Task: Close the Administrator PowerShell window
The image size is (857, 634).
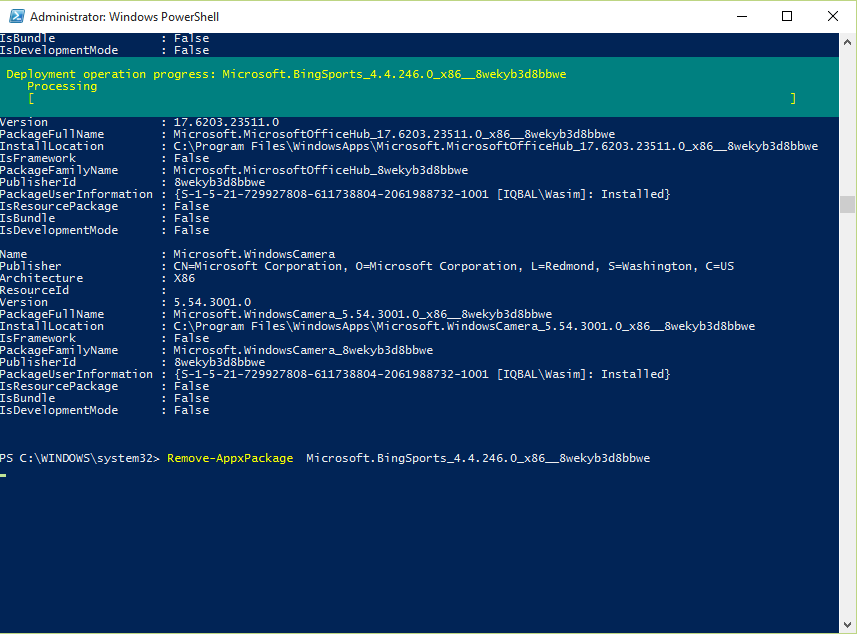Action: point(833,17)
